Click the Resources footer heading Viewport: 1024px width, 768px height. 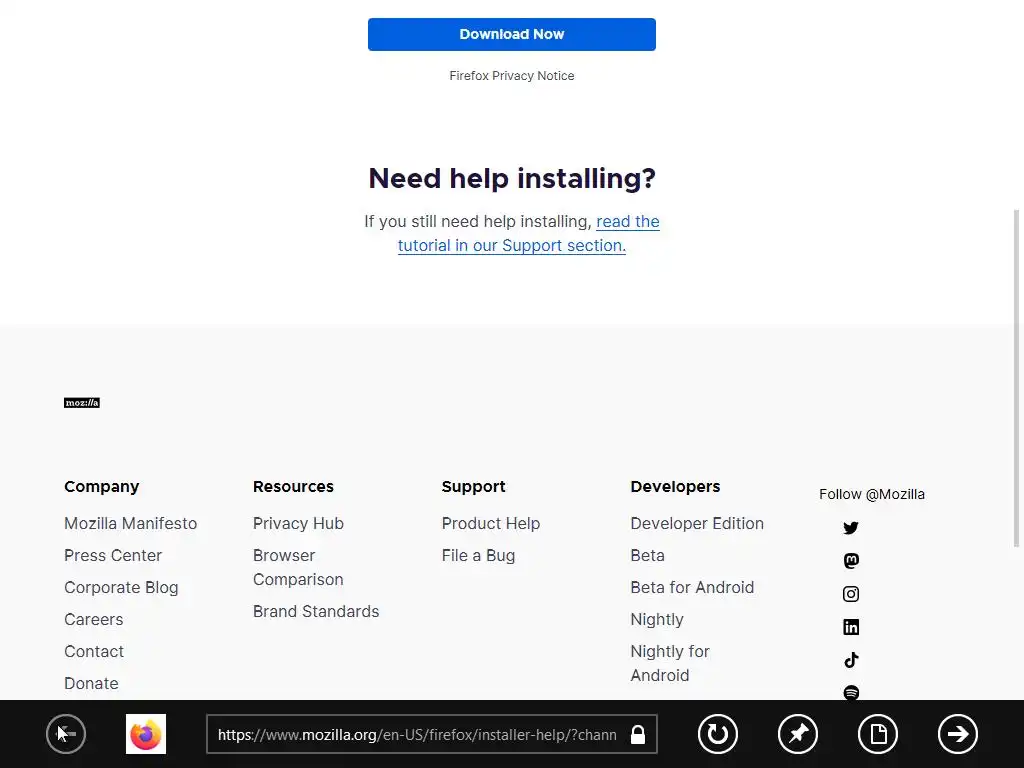click(x=293, y=487)
